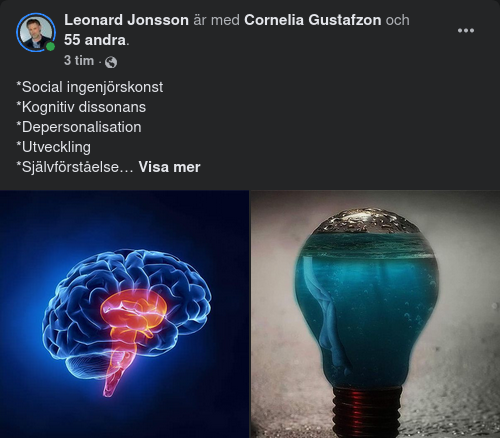The image size is (500, 438).
Task: Click the Kognitiv dissonans text line
Action: click(81, 107)
